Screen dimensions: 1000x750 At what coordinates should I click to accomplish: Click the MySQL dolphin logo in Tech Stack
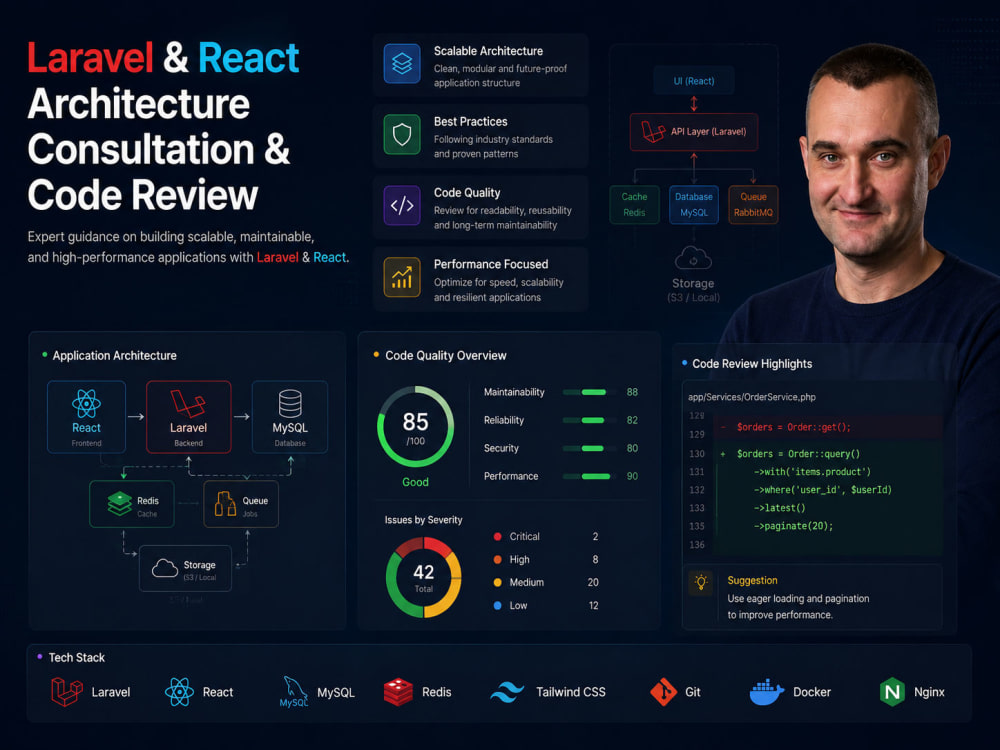coord(293,692)
